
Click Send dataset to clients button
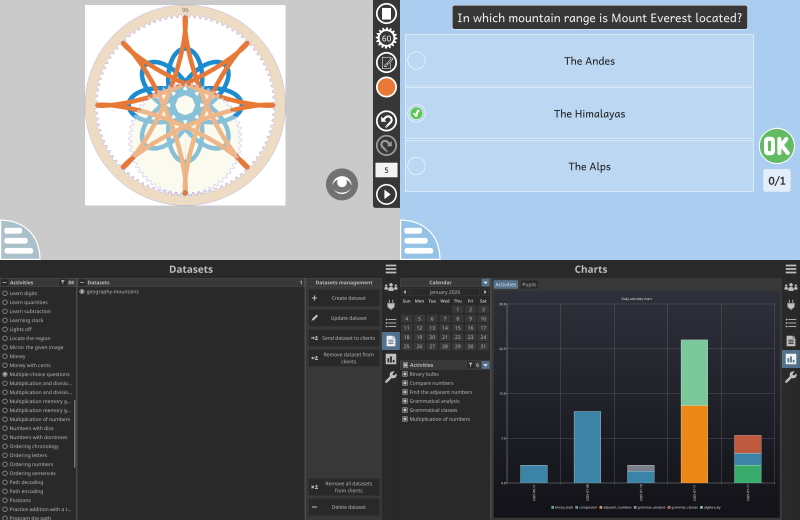tap(343, 338)
